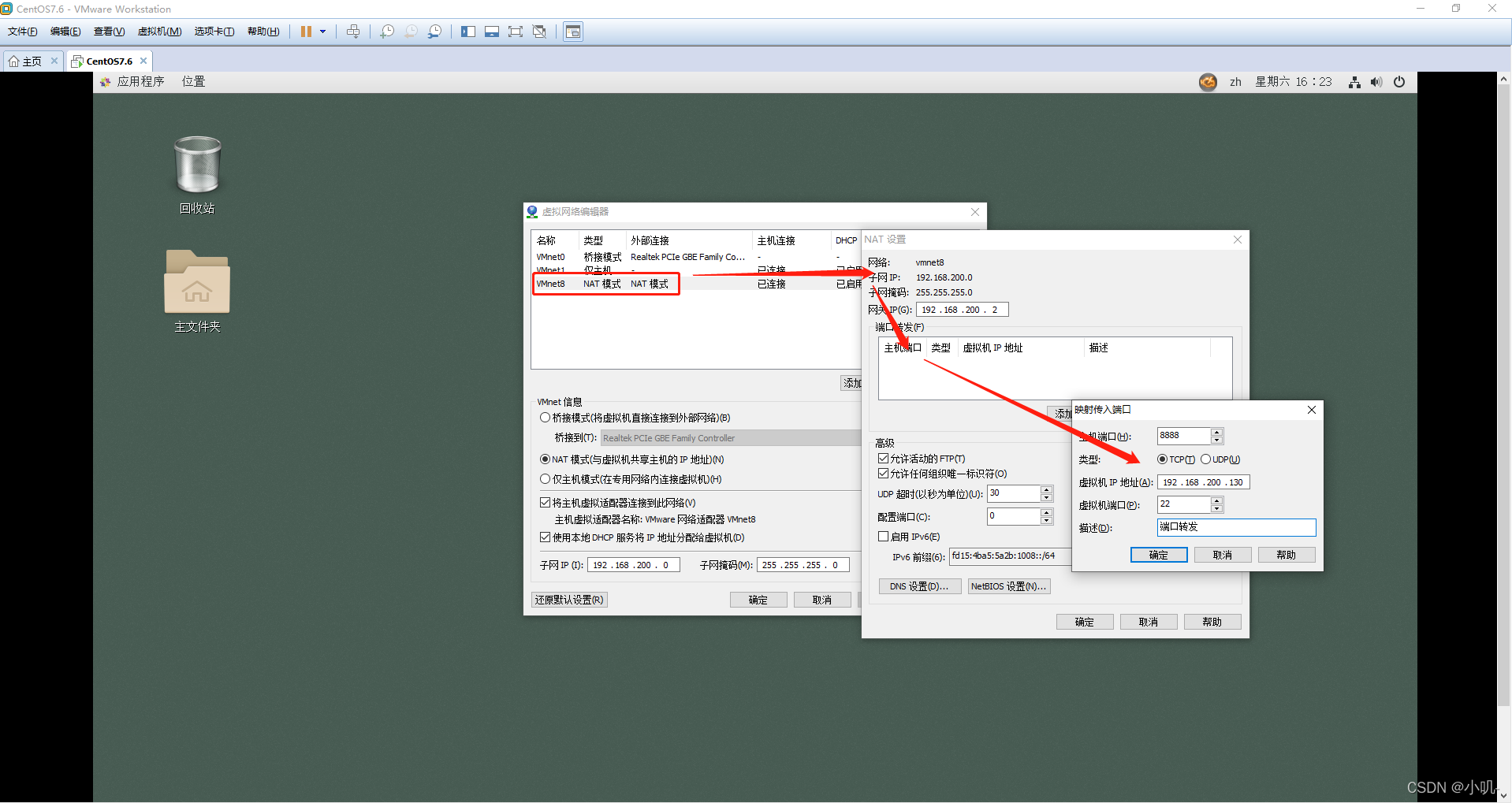Toggle 使用本地 DHCP 服务 checkbox
This screenshot has width=1512, height=803.
[x=545, y=537]
